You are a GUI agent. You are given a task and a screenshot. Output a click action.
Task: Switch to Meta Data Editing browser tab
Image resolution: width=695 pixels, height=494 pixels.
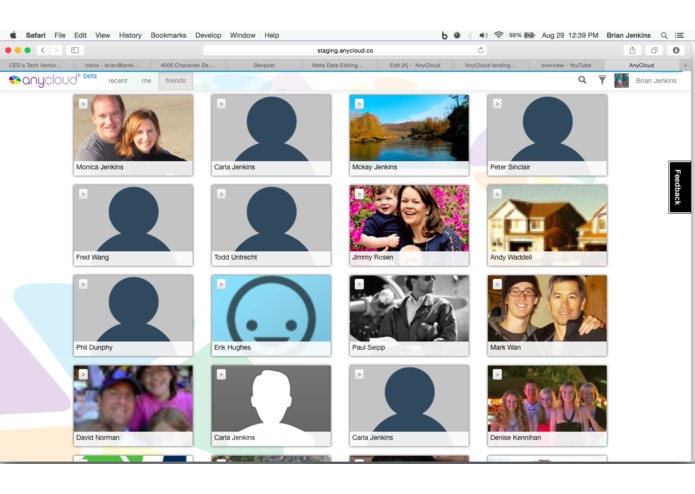[337, 65]
